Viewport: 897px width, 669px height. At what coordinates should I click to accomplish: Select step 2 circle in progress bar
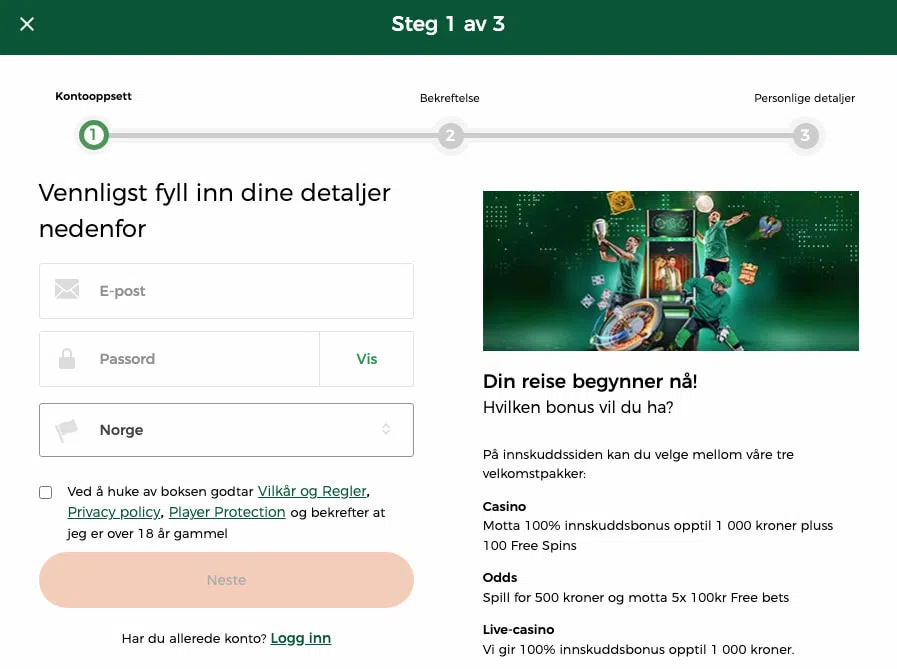pos(450,135)
